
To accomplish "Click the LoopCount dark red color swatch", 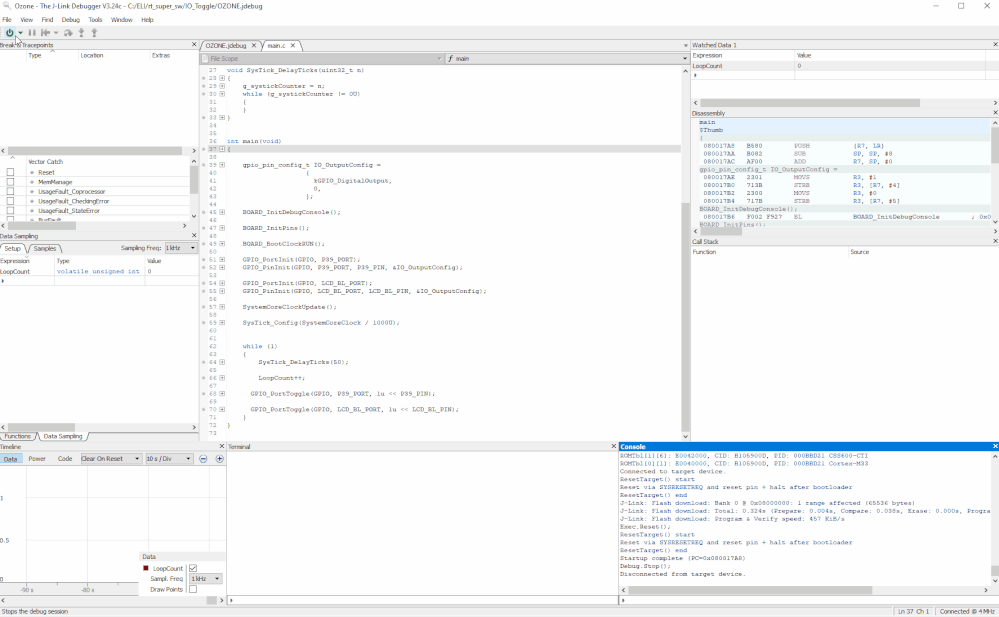I will [146, 569].
